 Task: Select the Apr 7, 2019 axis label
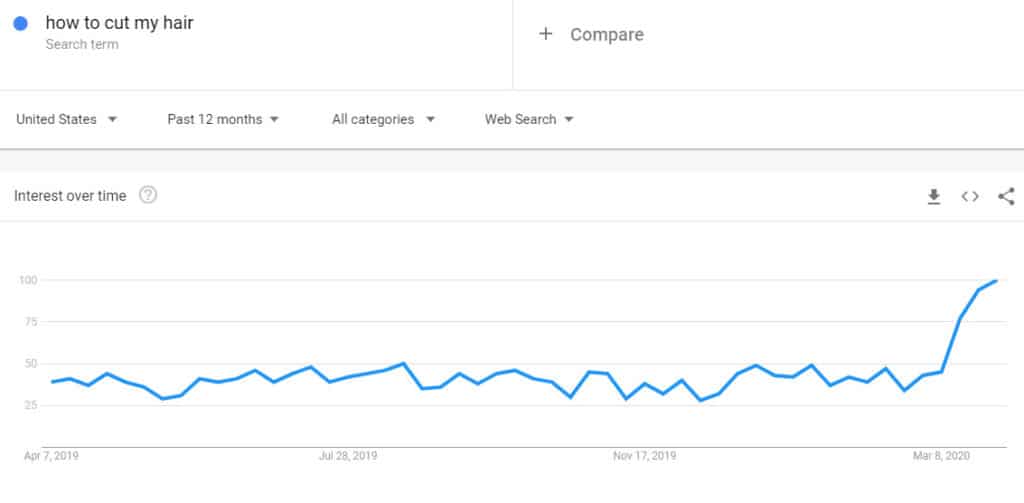(51, 456)
